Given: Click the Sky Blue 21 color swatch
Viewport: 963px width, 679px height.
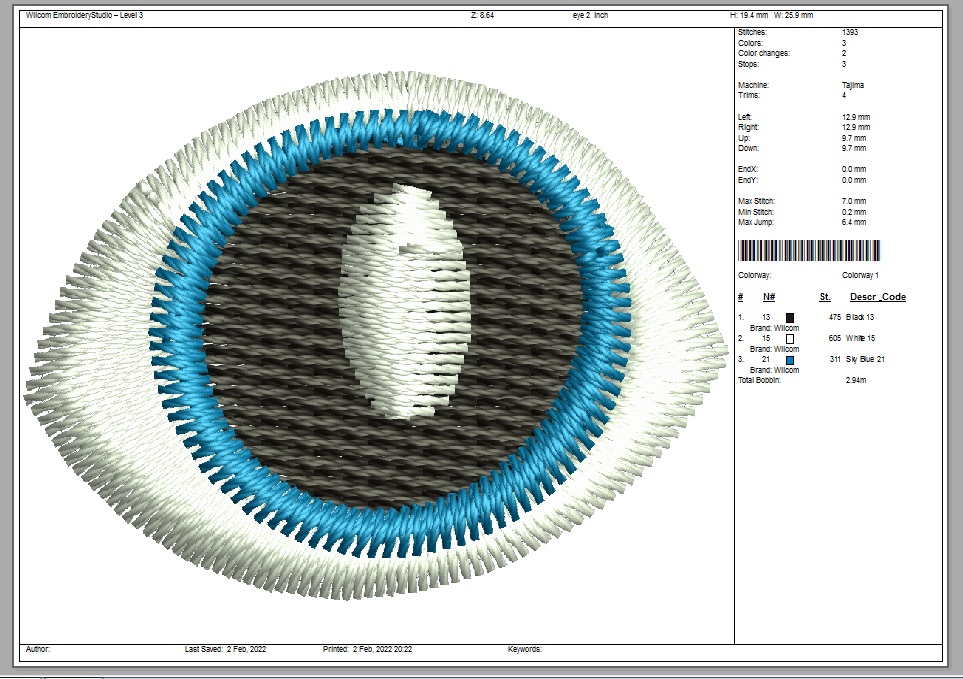Looking at the screenshot, I should (790, 360).
